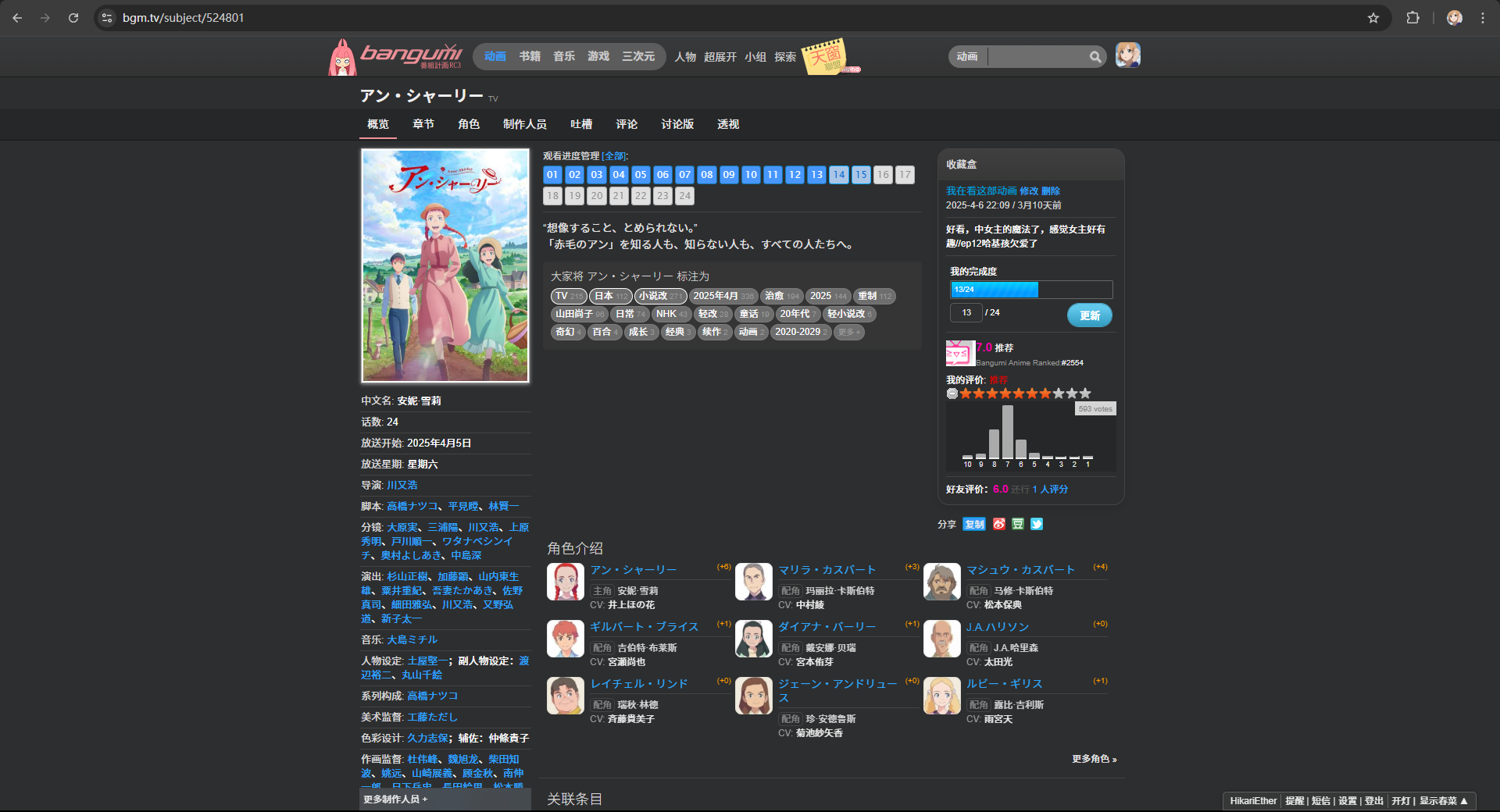Show more characters via 更多角色

click(1094, 759)
